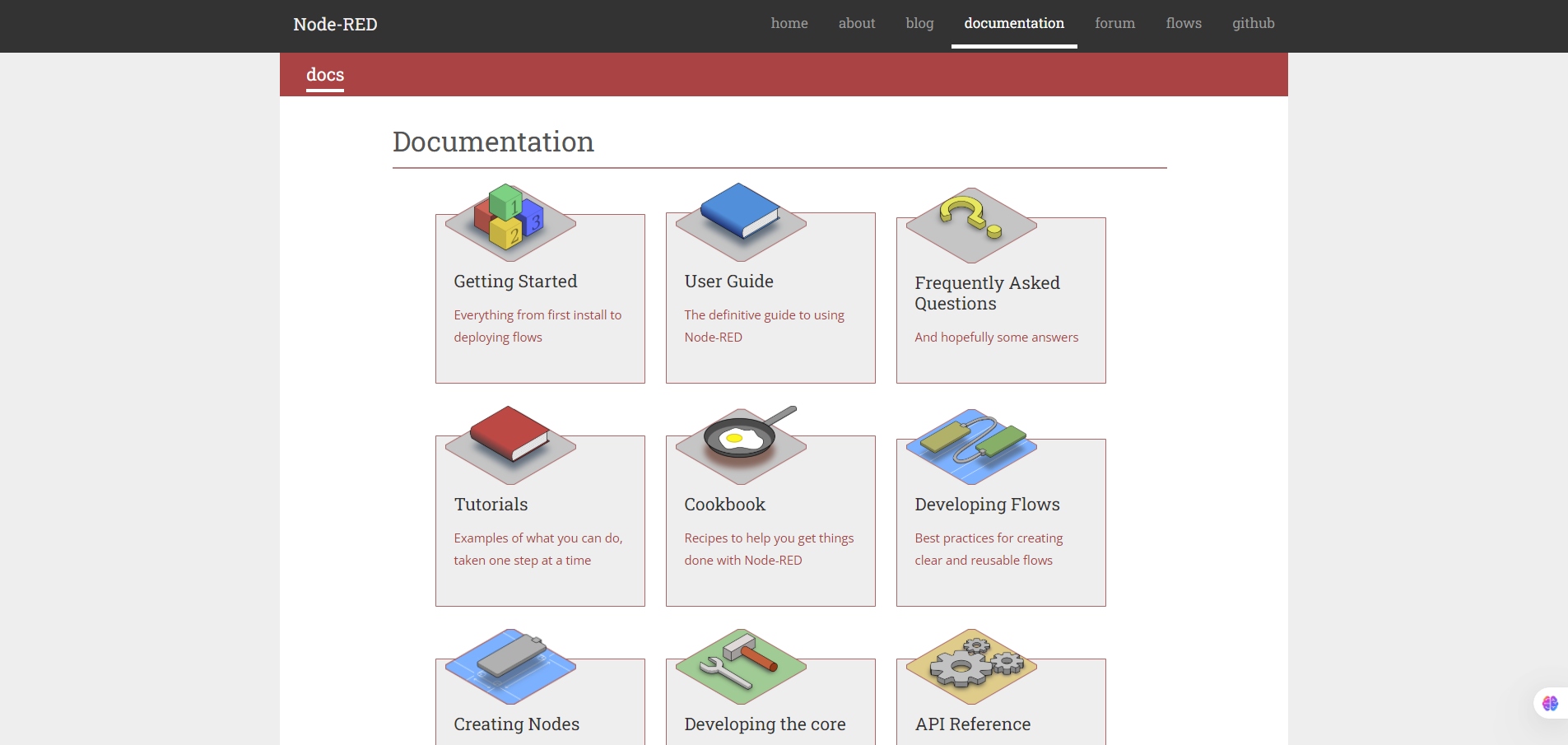Click the hammer and wrench icon
The height and width of the screenshot is (745, 1568).
(x=741, y=666)
